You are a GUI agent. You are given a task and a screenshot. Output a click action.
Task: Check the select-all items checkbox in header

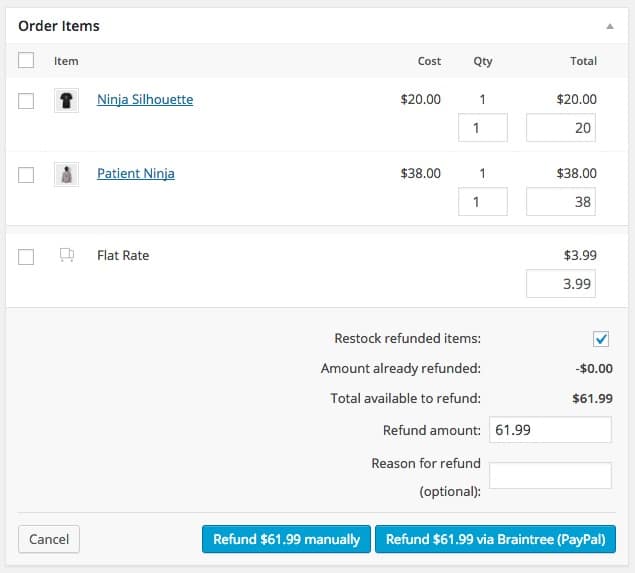click(x=27, y=61)
